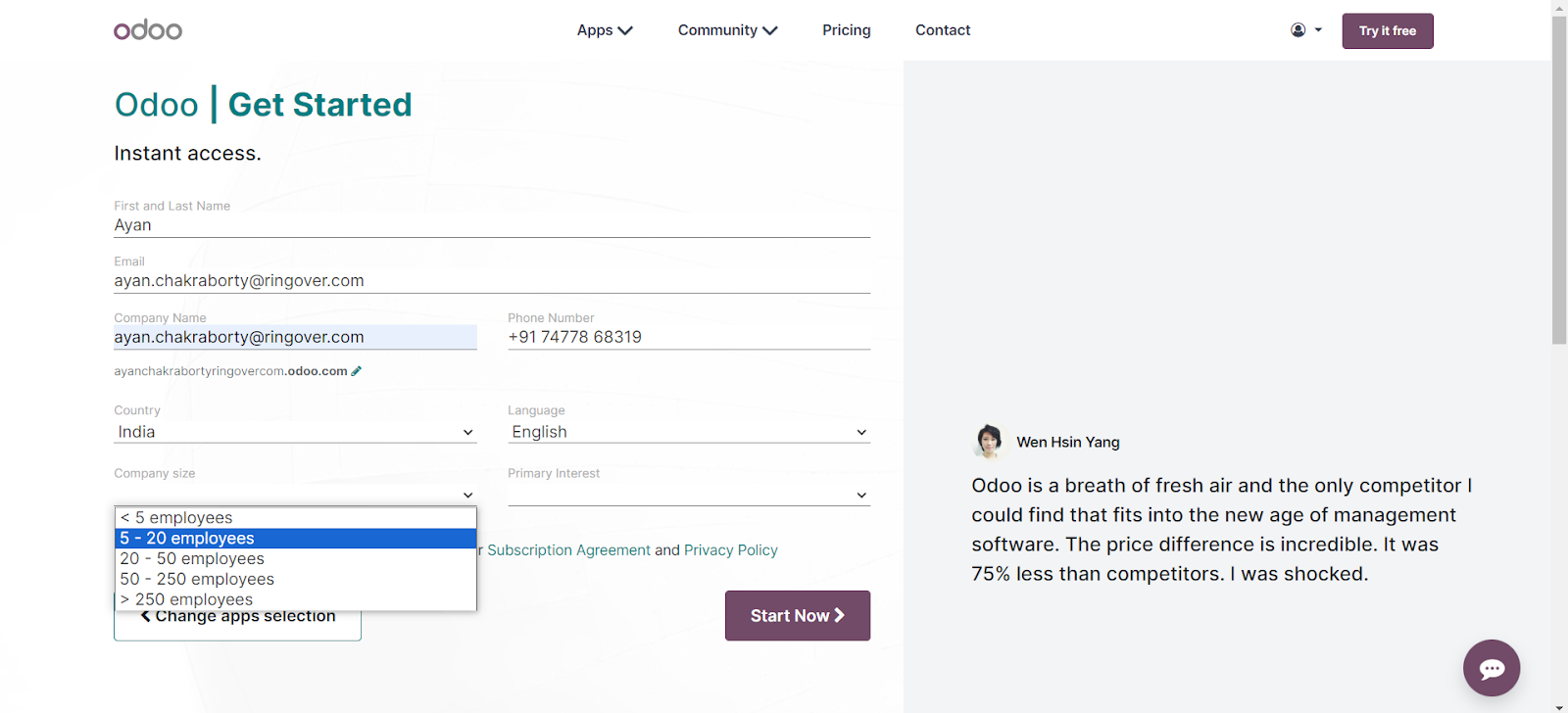Screen dimensions: 1568x713
Task: Pick the > 250 employees option
Action: pos(295,599)
